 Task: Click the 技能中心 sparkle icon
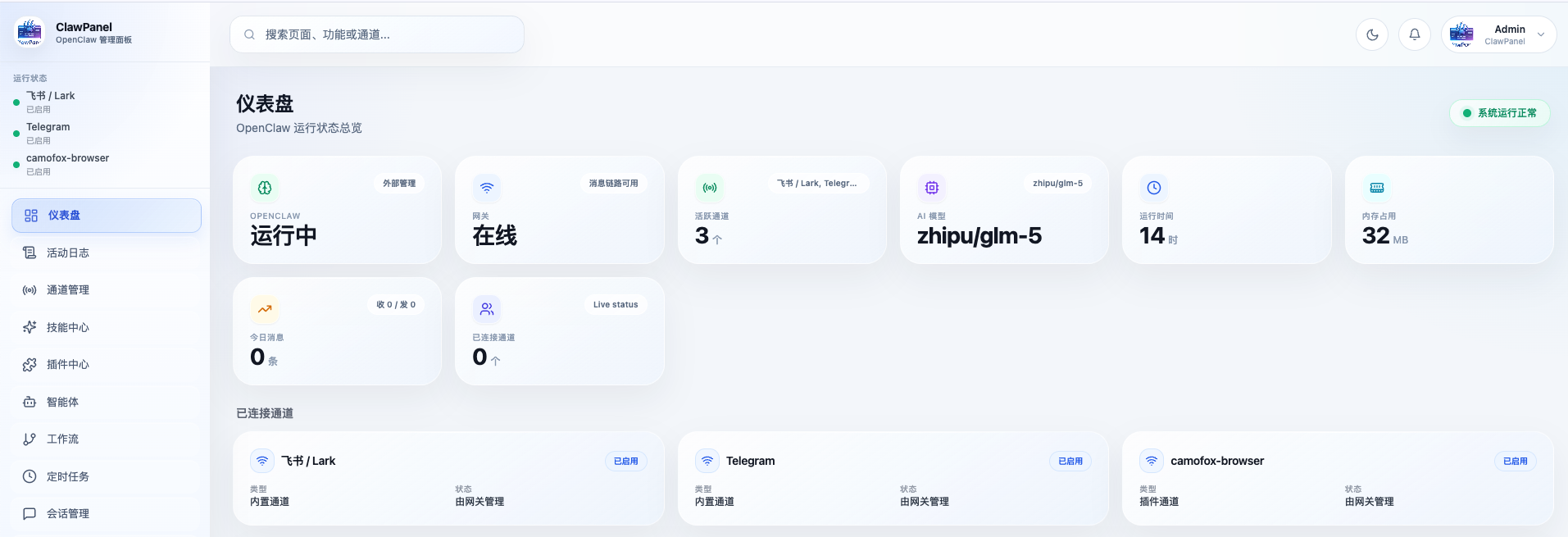pos(30,327)
